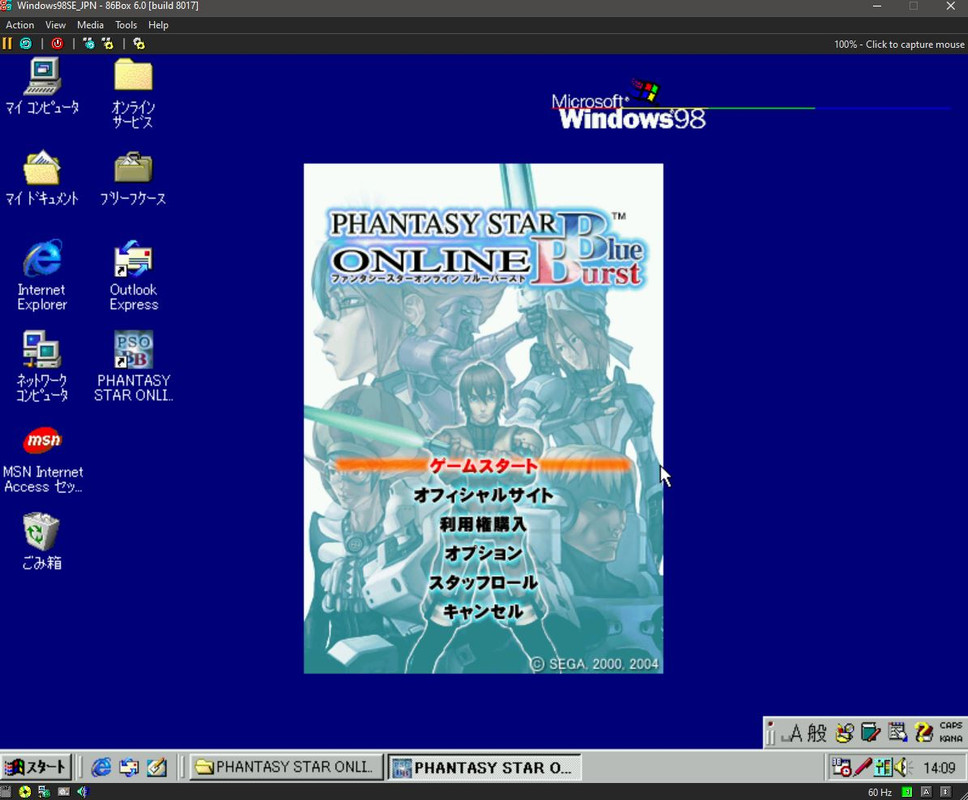The height and width of the screenshot is (800, 968).
Task: Select ごみ箱 recycle bin icon
Action: pos(42,541)
